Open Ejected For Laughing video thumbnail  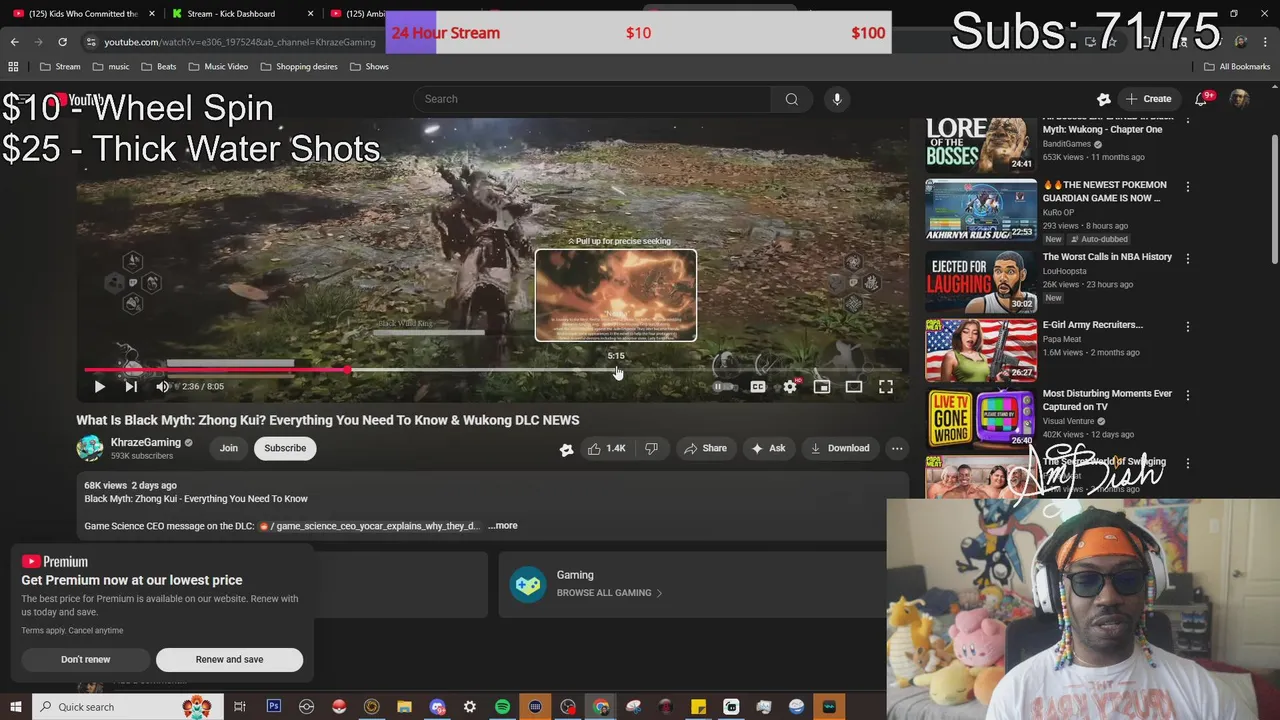click(x=981, y=282)
